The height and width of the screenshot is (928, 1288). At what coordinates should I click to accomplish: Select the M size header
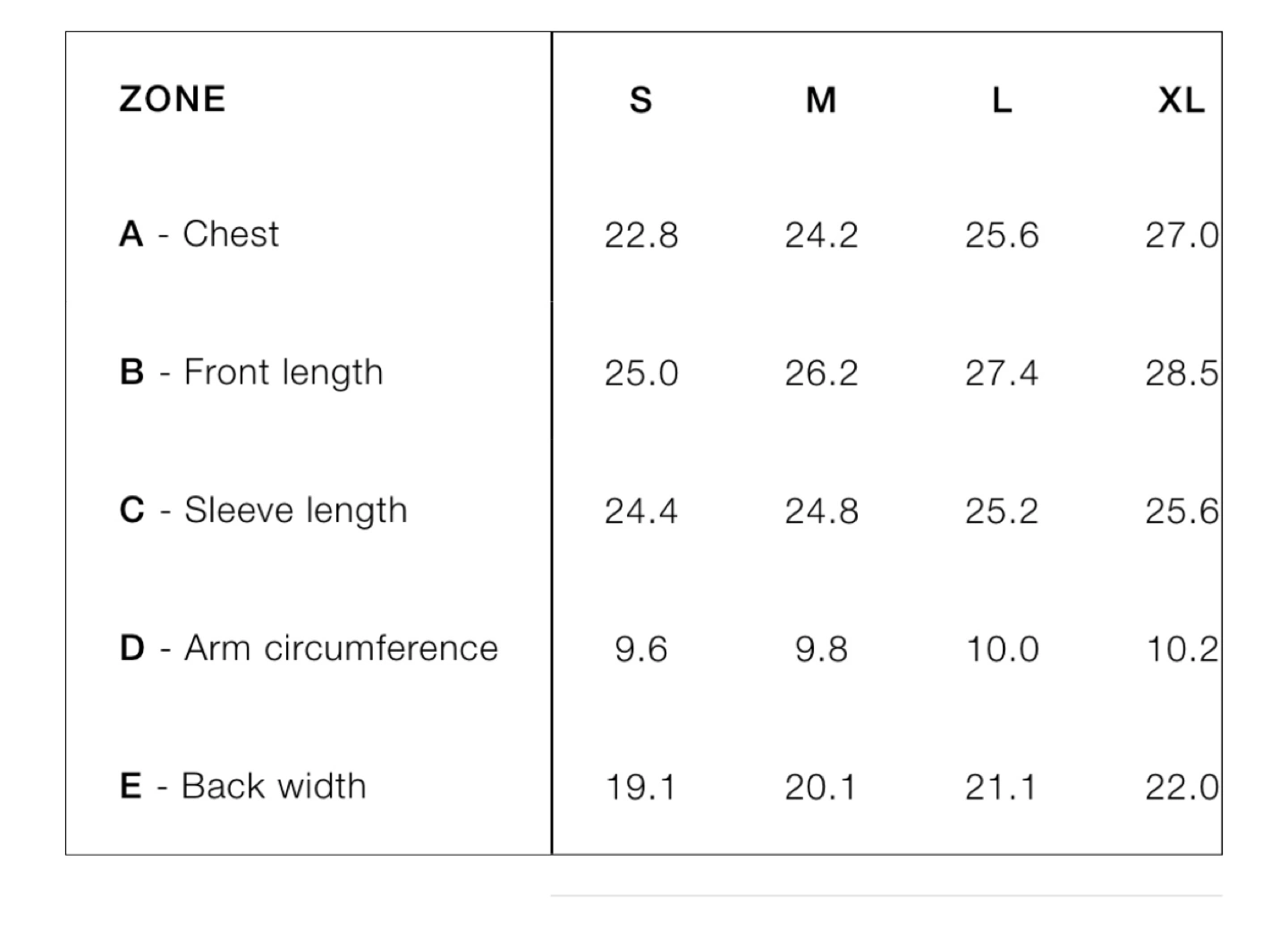[x=821, y=100]
